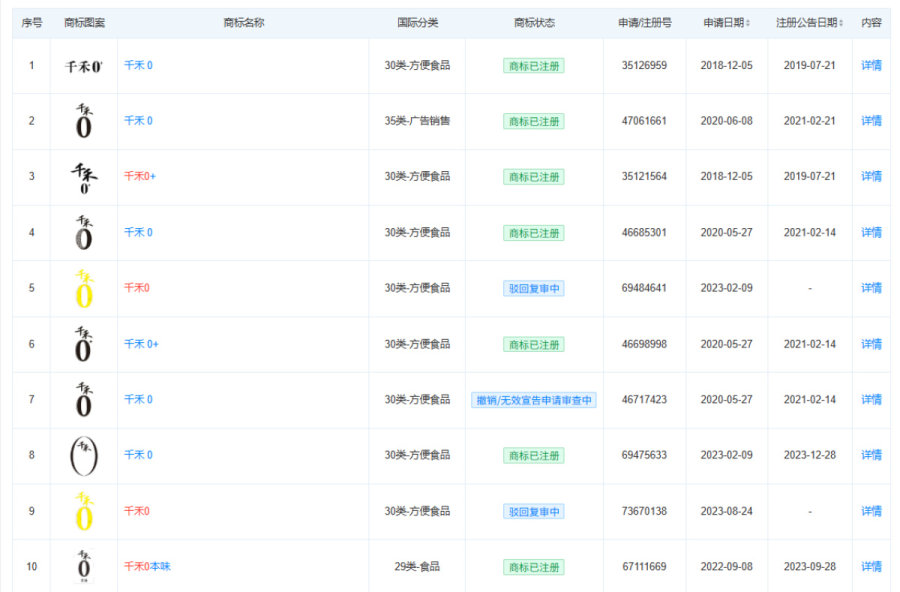View 详情 for application number 47061661
This screenshot has width=900, height=592.
871,121
